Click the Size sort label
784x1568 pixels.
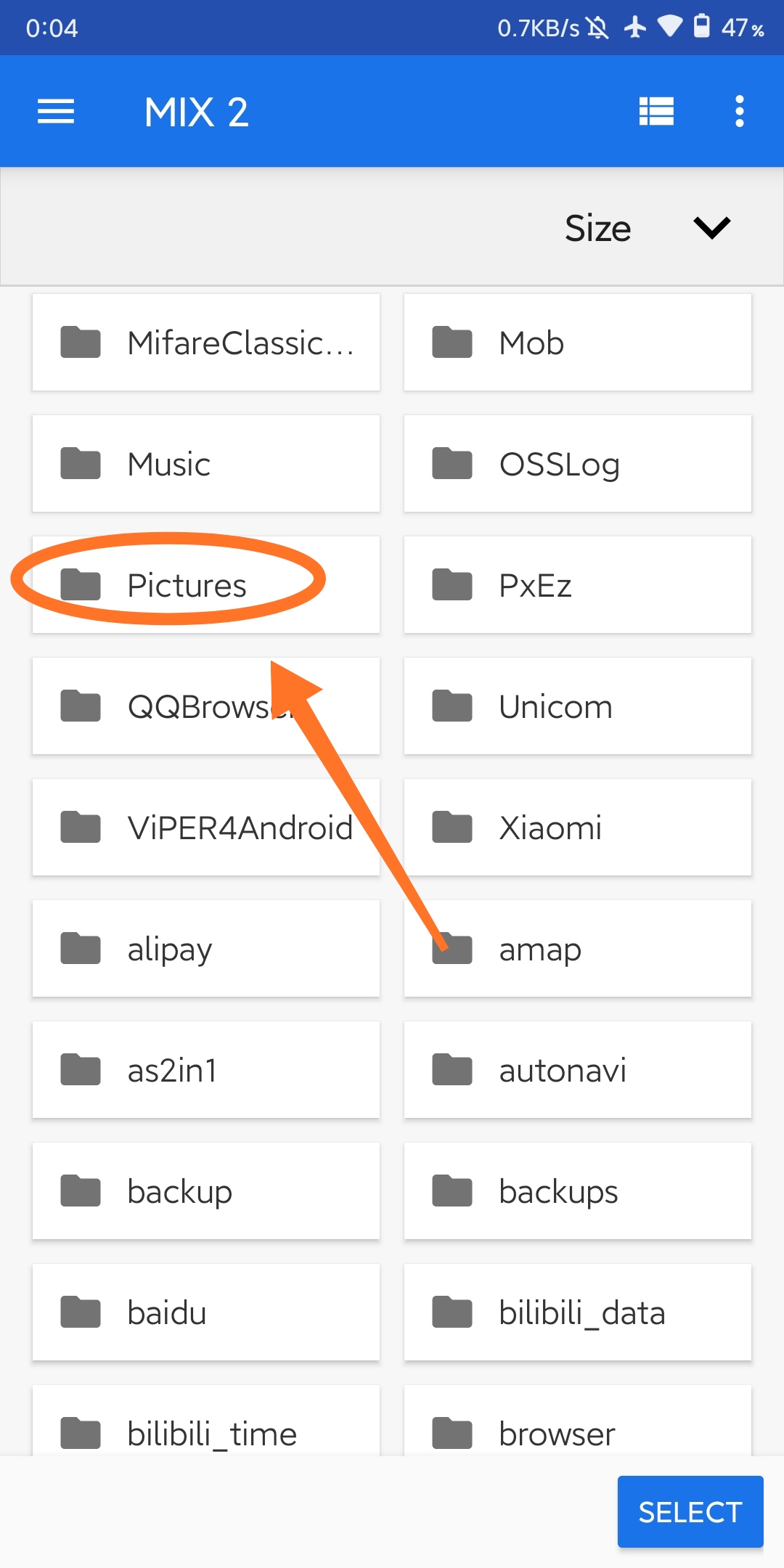(597, 229)
